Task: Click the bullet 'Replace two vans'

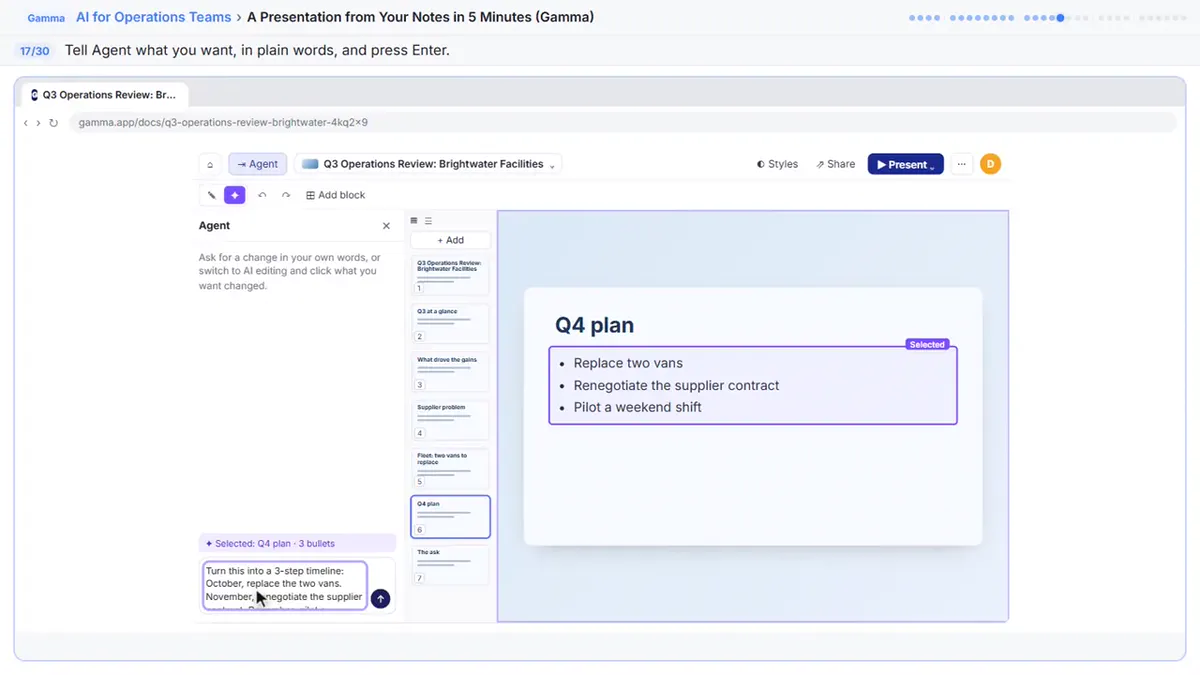Action: click(628, 363)
